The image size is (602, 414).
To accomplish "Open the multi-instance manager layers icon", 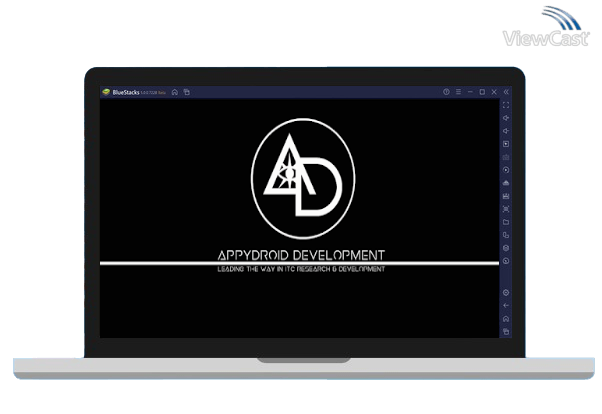I will [506, 248].
